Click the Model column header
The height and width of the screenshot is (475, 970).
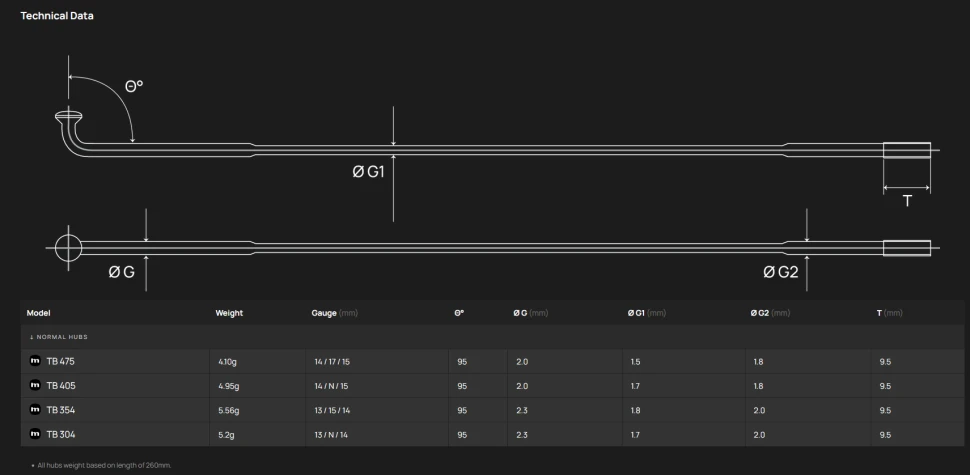tap(38, 313)
